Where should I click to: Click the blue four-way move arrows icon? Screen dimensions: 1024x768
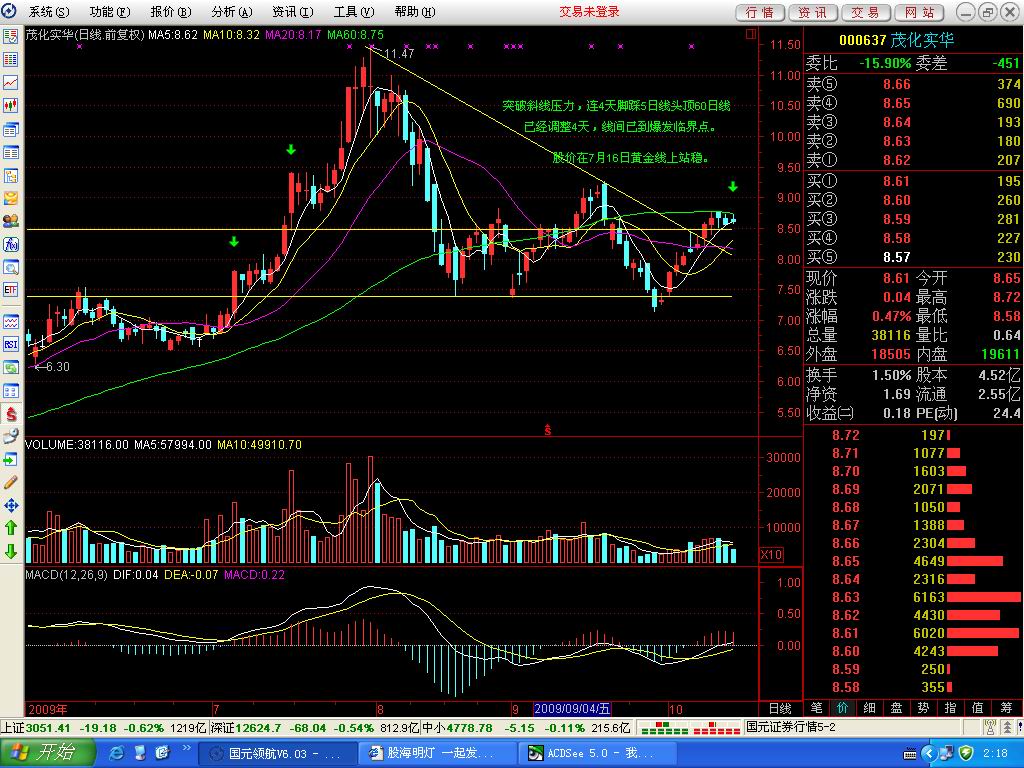click(x=11, y=505)
